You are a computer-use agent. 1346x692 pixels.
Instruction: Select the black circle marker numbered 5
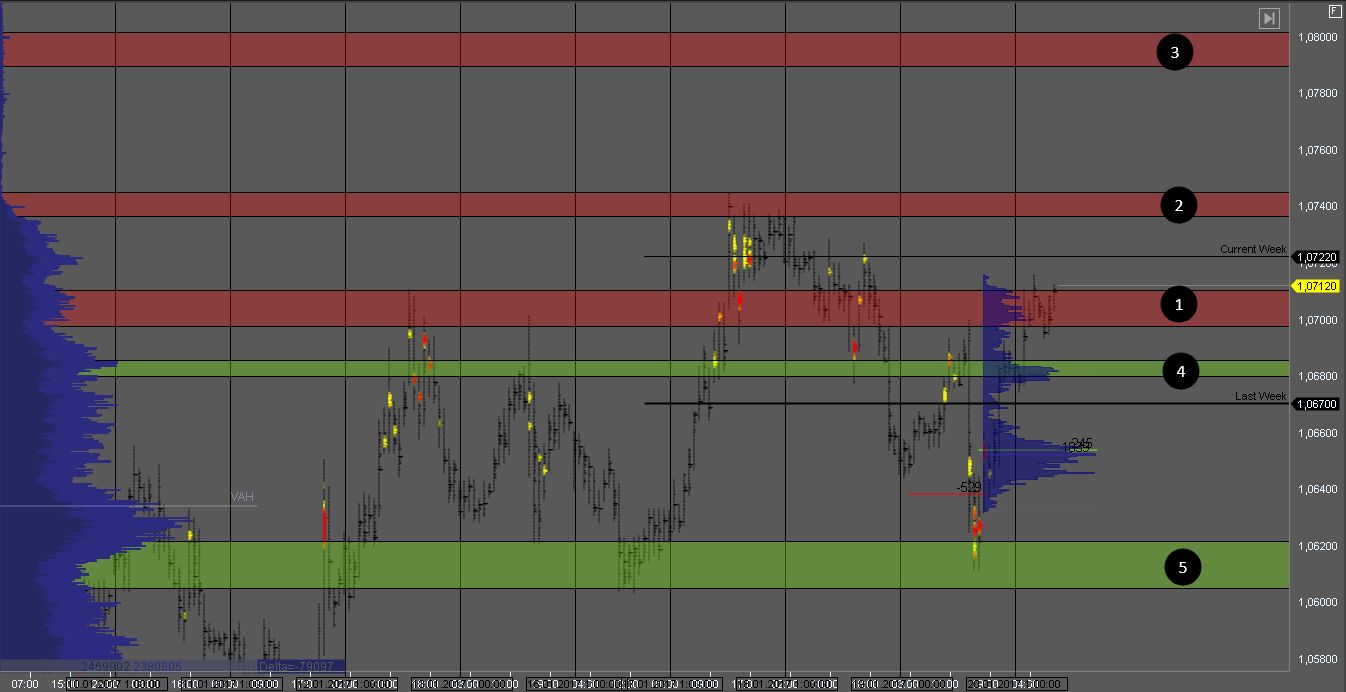(x=1182, y=567)
